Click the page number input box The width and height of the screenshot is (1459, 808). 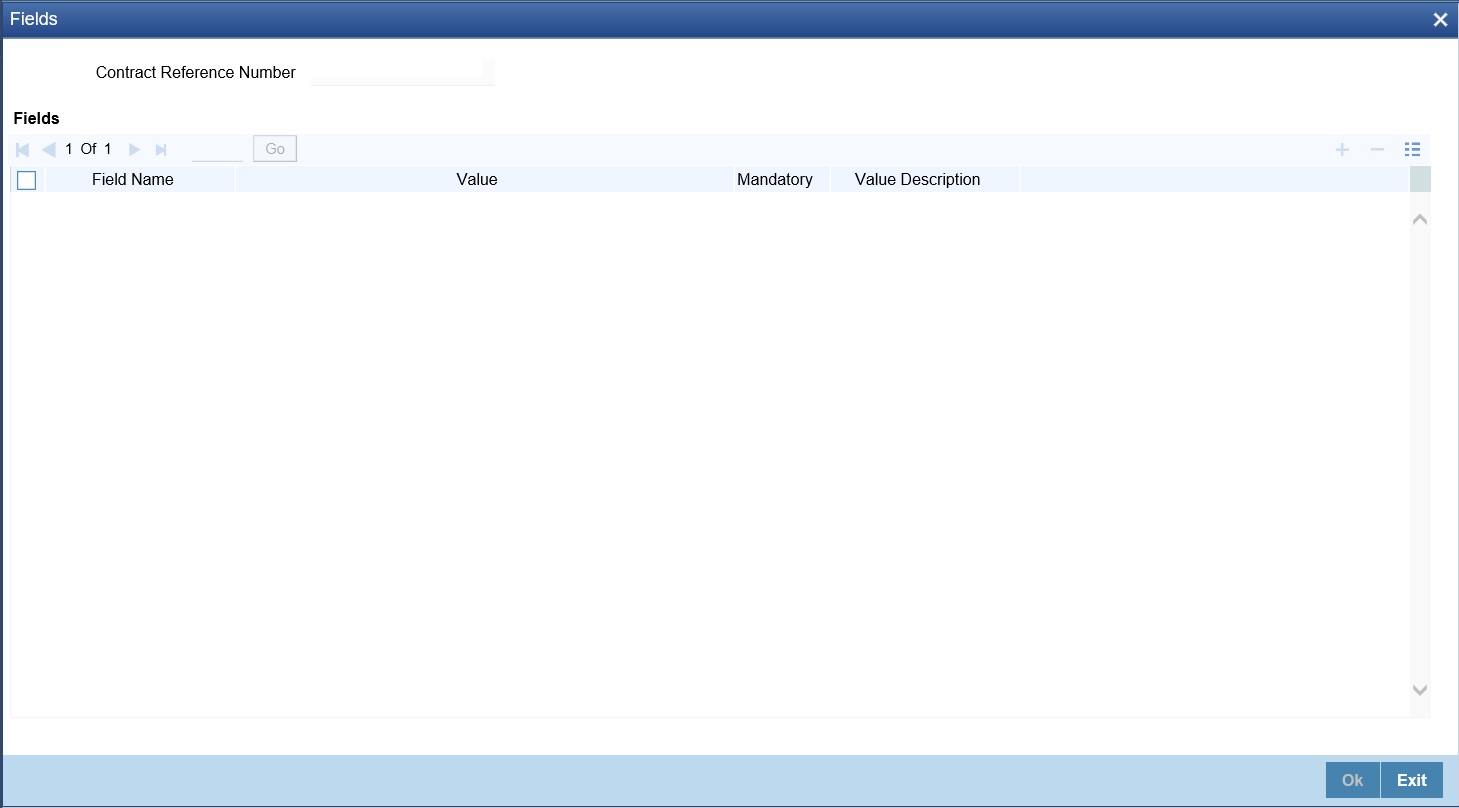pyautogui.click(x=217, y=149)
